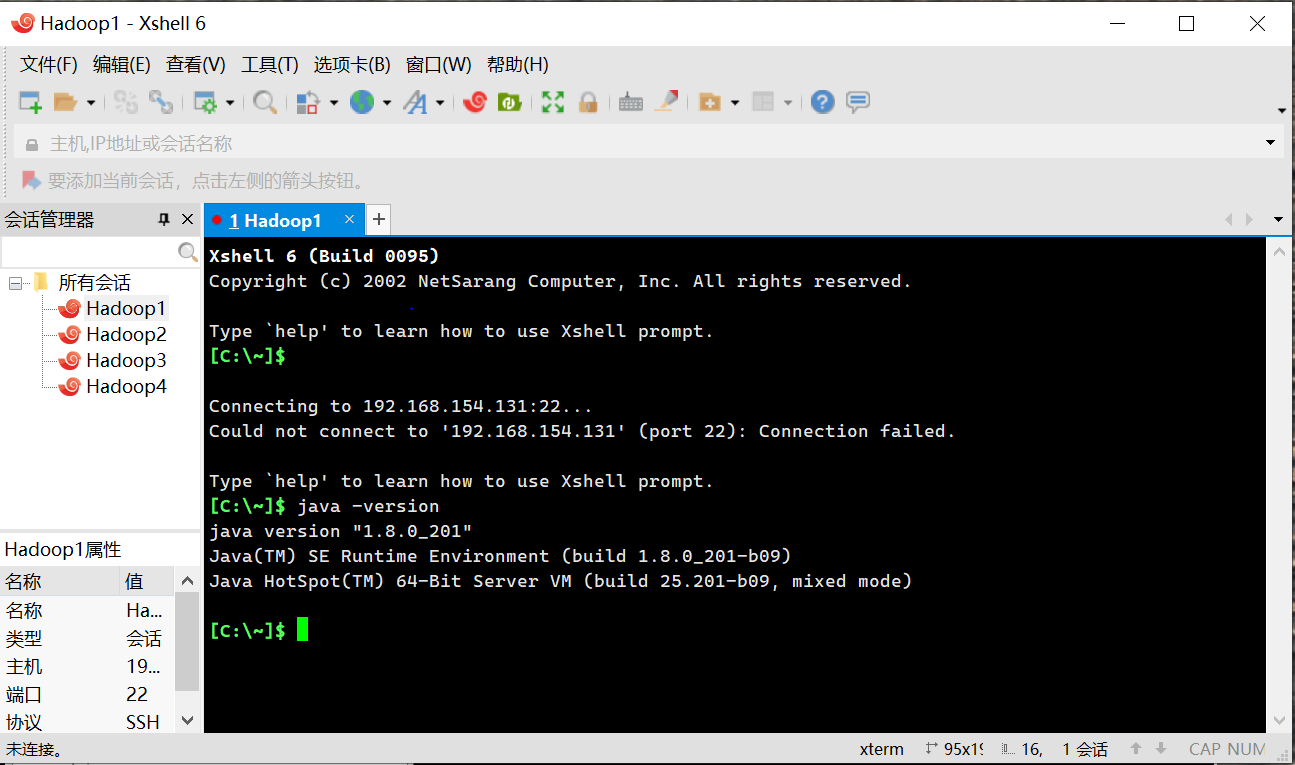Open toolbar overflow options arrow
The width and height of the screenshot is (1295, 765).
[x=1281, y=110]
